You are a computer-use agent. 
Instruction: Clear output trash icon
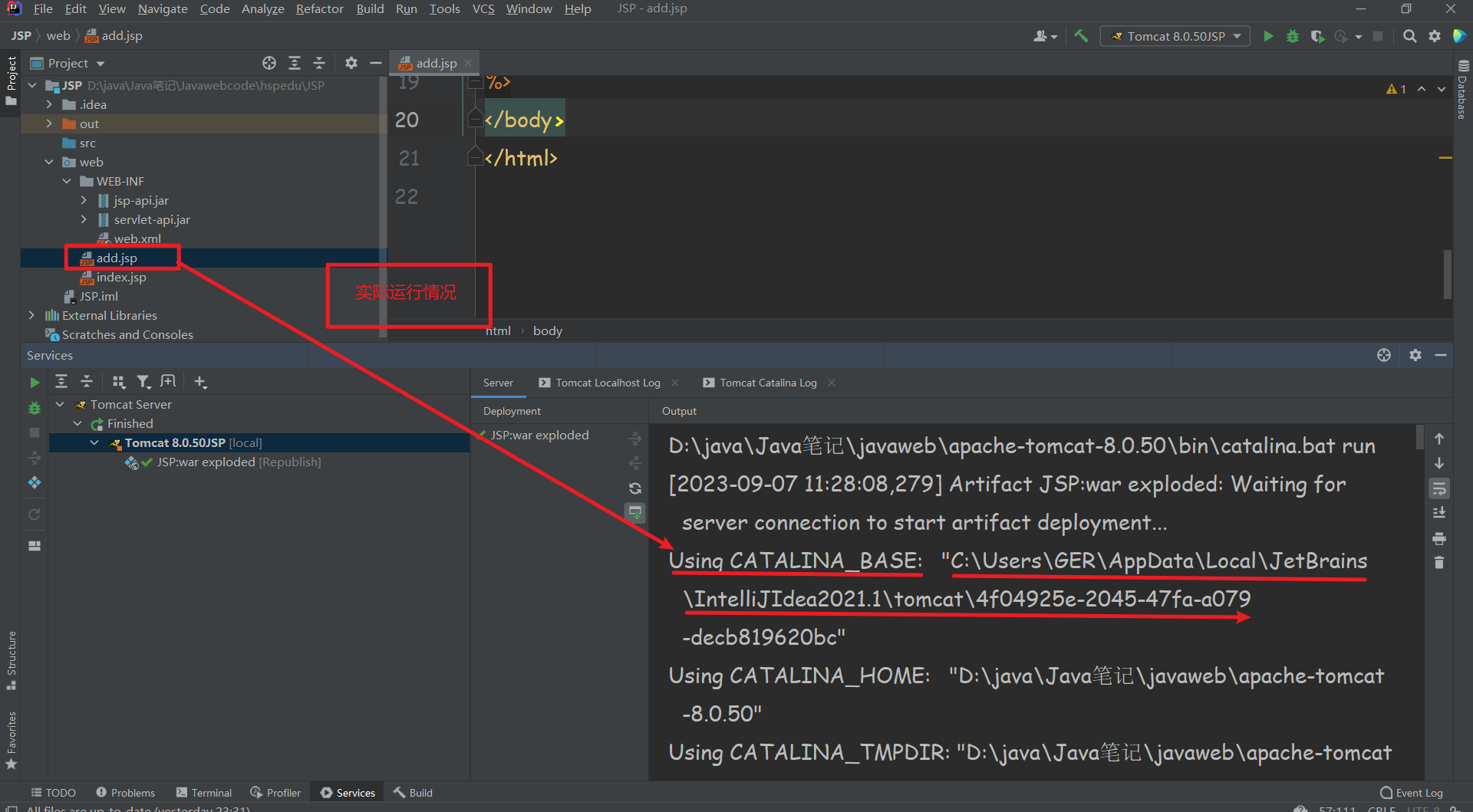tap(1439, 563)
